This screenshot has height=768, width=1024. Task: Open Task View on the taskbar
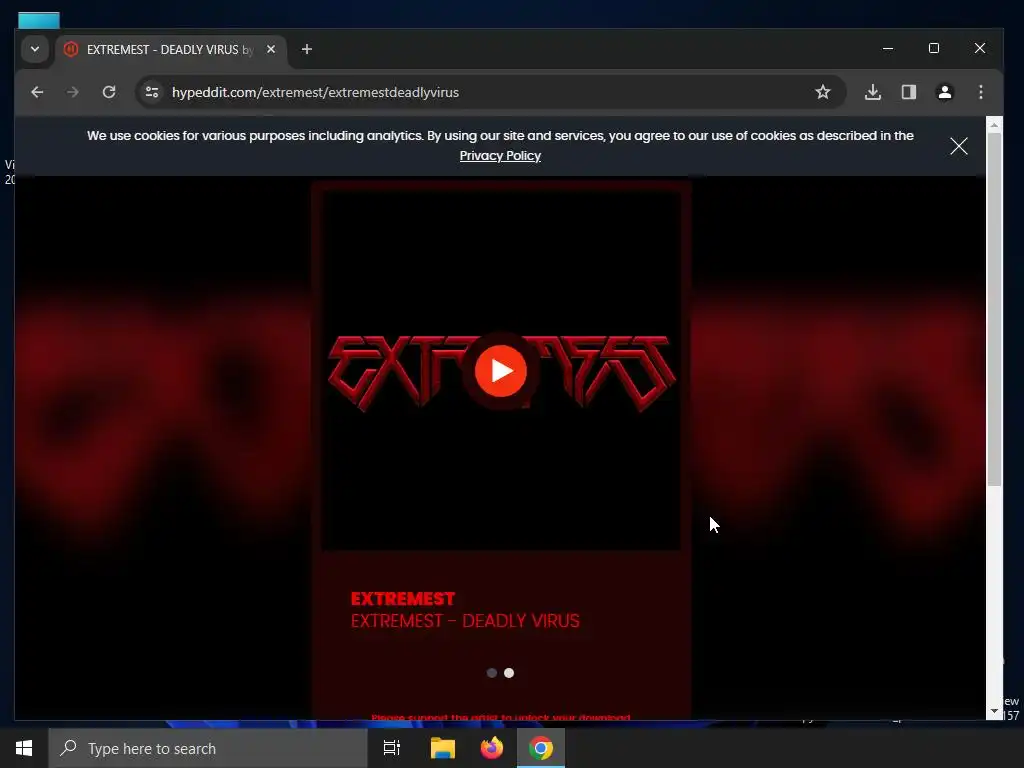click(392, 748)
